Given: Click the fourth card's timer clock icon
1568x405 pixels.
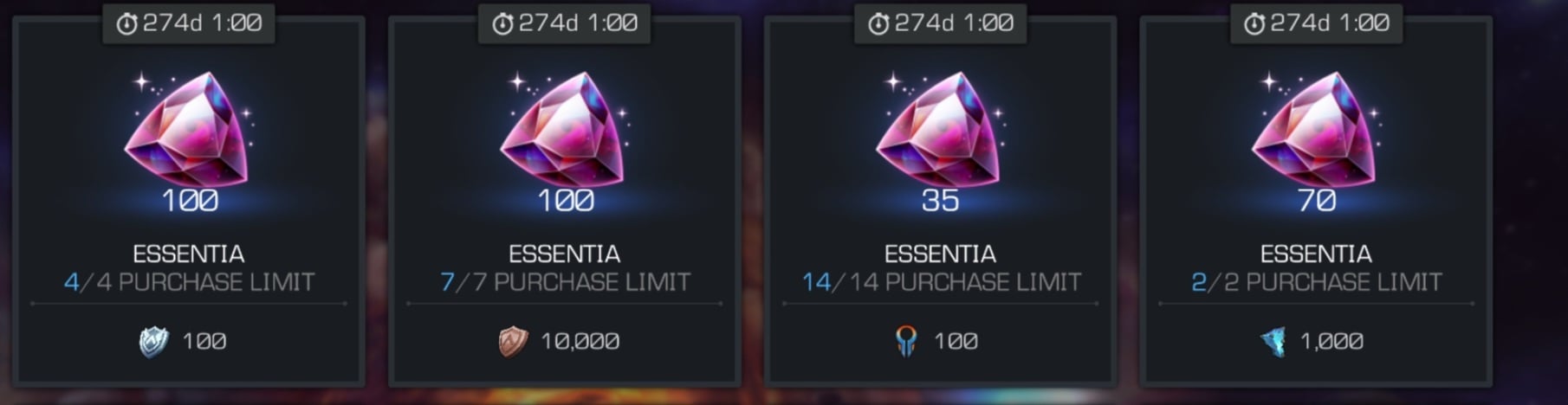Looking at the screenshot, I should click(1254, 23).
